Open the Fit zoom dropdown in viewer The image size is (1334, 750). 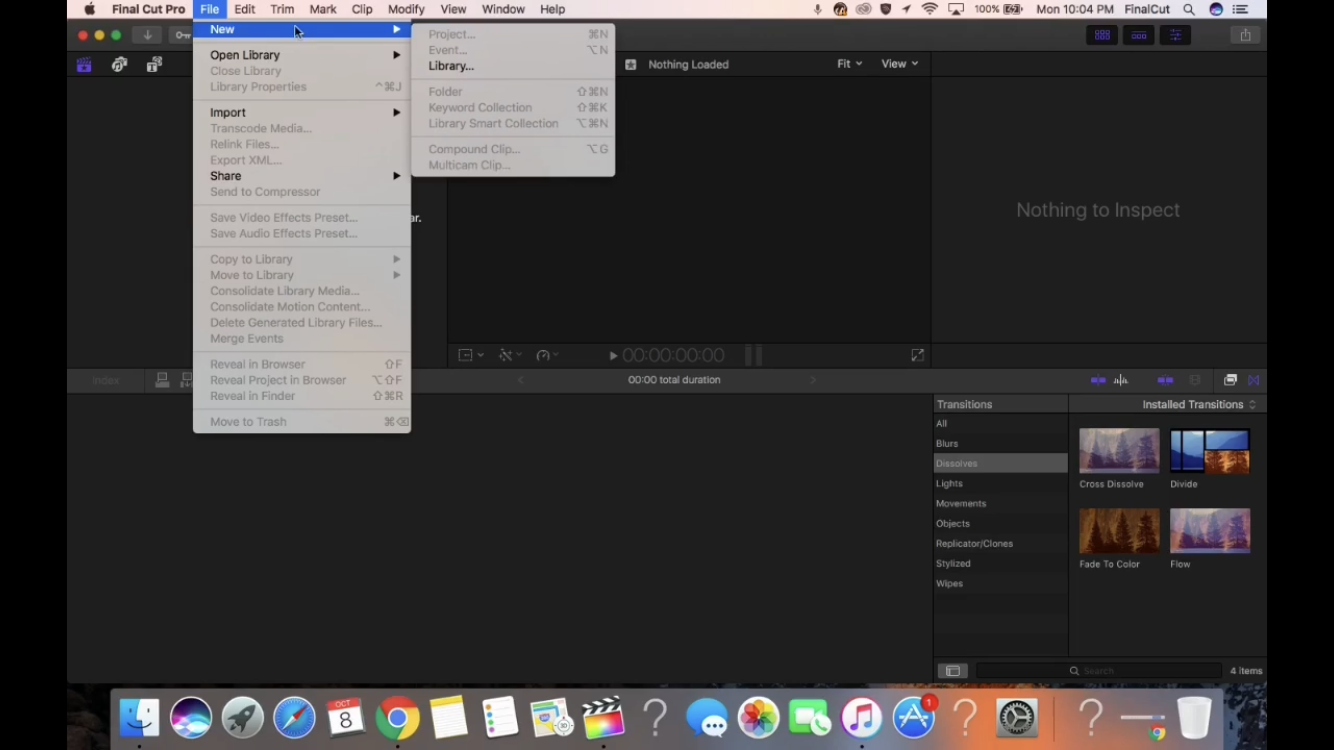849,63
